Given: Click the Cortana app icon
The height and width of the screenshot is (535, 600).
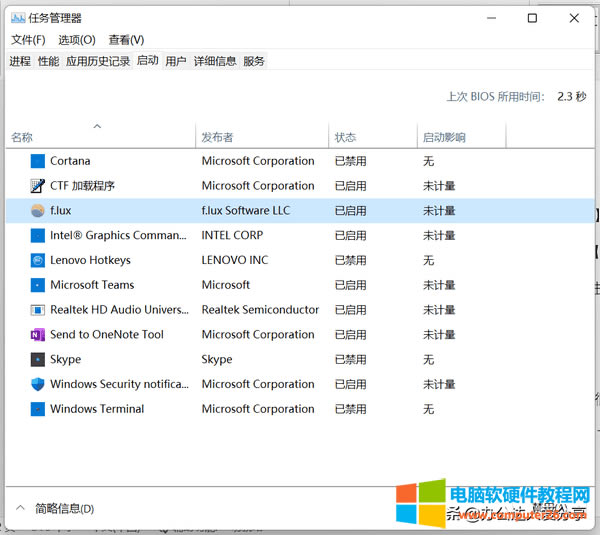Looking at the screenshot, I should [38, 161].
